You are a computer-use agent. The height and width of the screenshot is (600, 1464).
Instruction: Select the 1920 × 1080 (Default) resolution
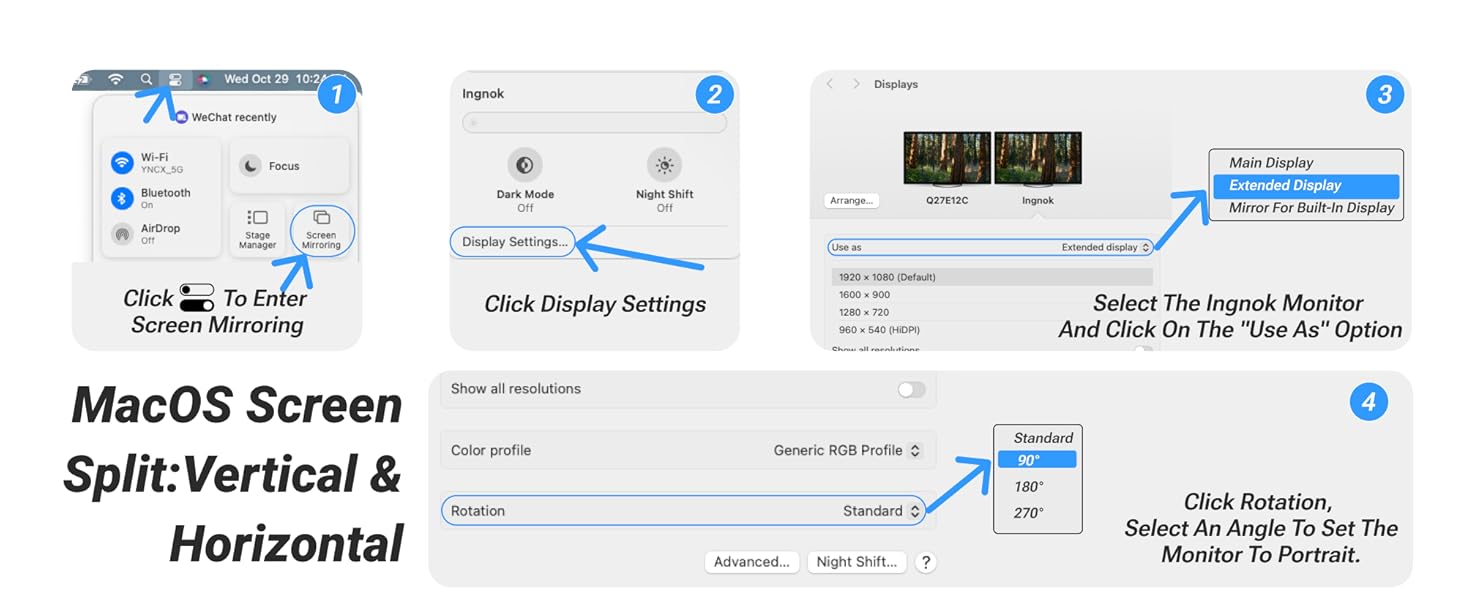992,277
